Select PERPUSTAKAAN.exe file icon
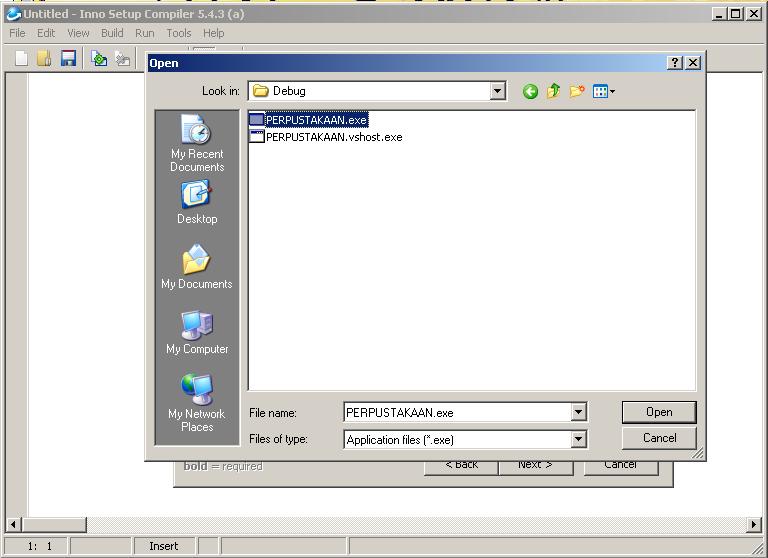 (x=257, y=120)
